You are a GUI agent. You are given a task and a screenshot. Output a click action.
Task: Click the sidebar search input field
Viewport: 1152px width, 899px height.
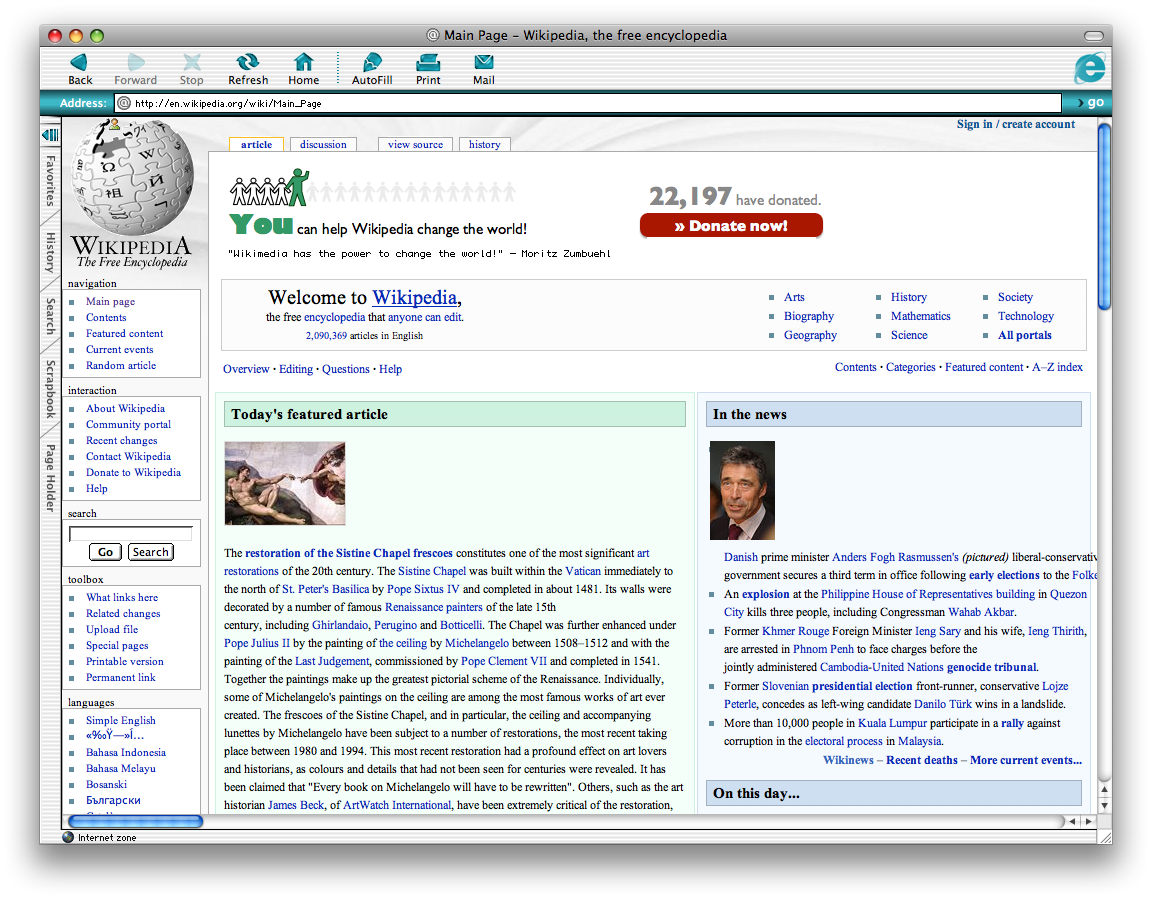(x=131, y=533)
